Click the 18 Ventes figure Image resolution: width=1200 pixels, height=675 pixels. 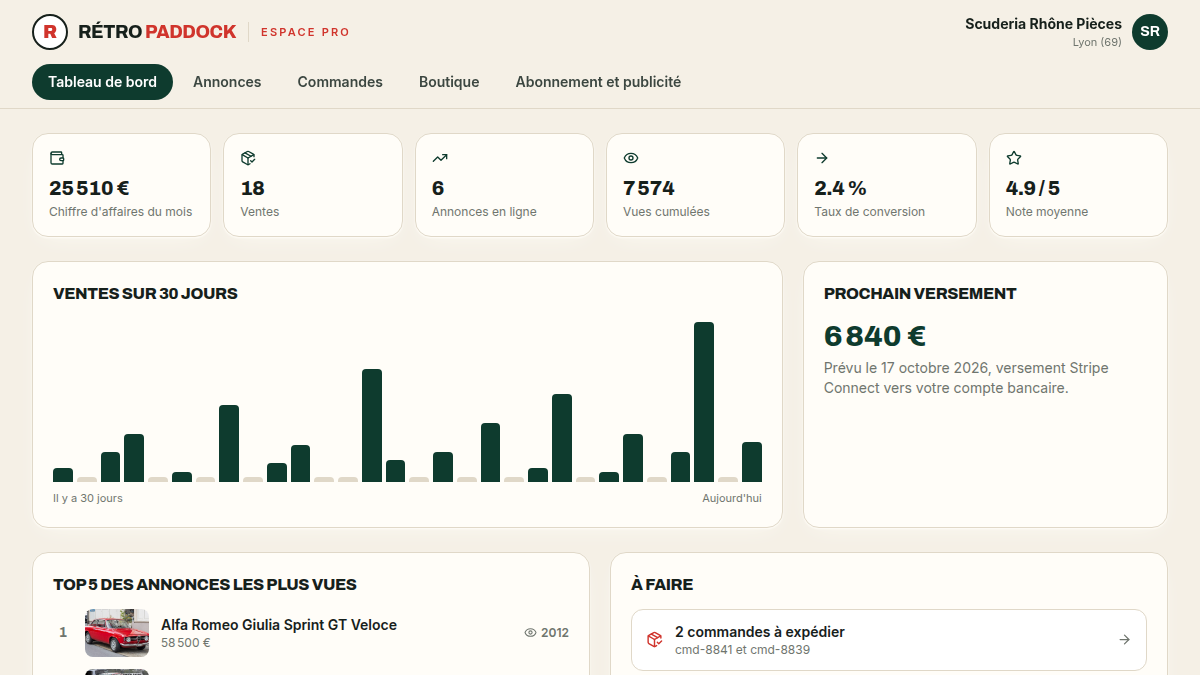(253, 188)
